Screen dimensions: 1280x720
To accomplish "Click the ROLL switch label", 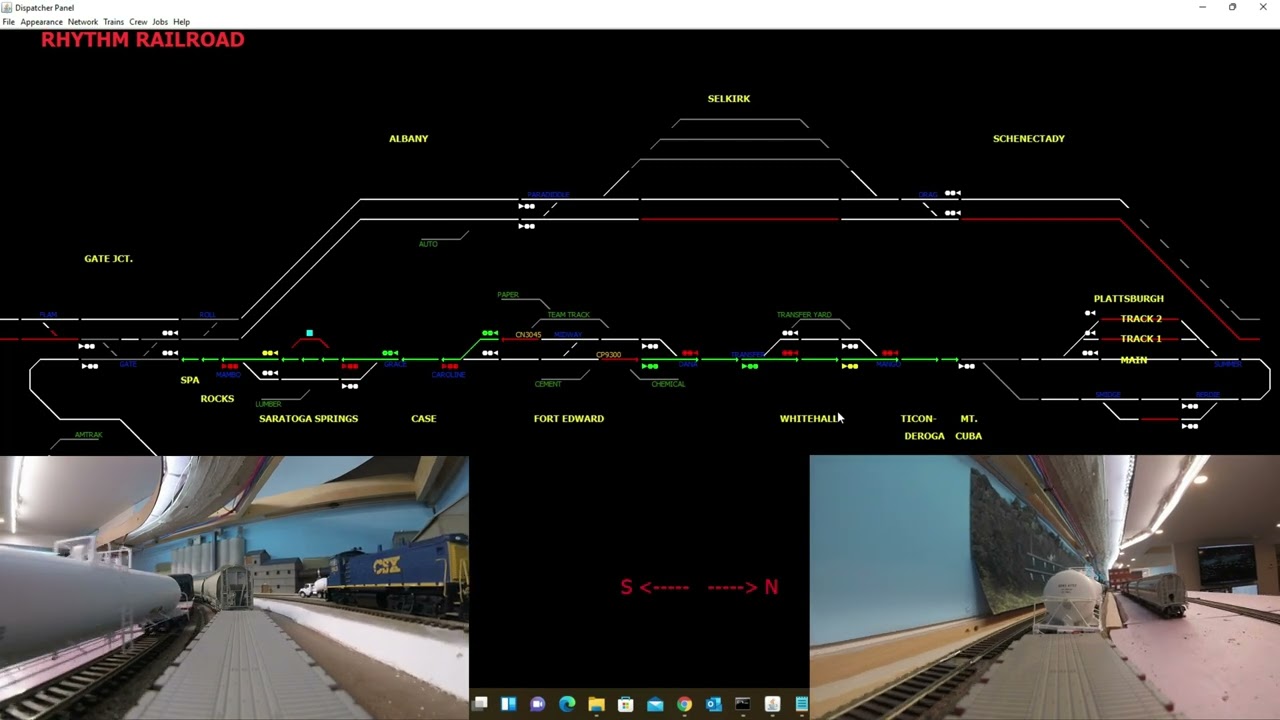I will (x=207, y=315).
